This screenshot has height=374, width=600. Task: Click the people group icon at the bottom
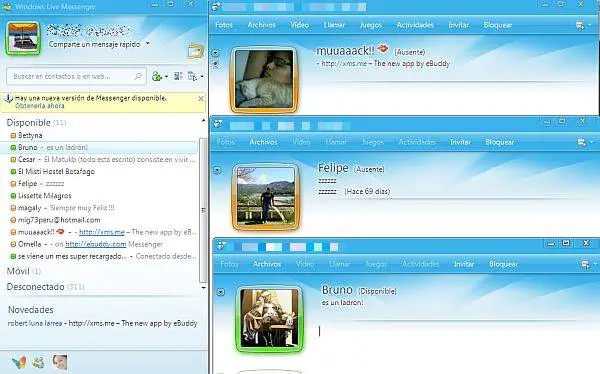click(38, 362)
